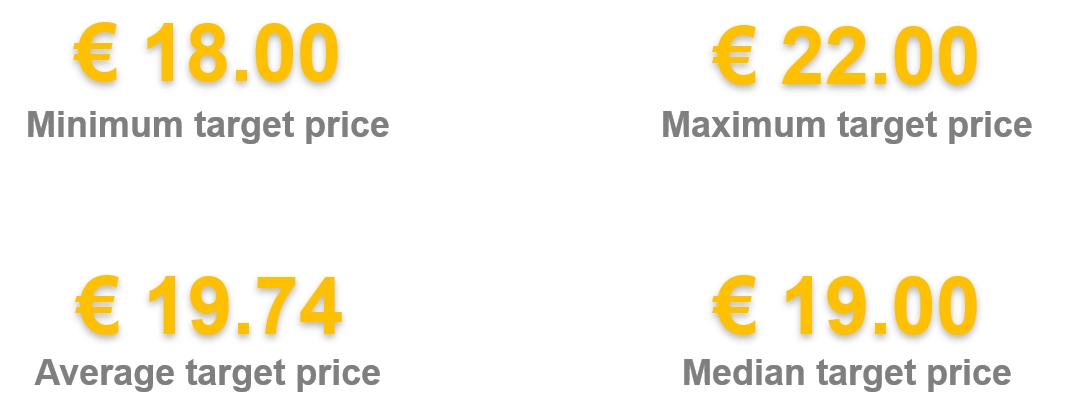1067x418 pixels.
Task: Select the 22.00 price number
Action: 880,54
